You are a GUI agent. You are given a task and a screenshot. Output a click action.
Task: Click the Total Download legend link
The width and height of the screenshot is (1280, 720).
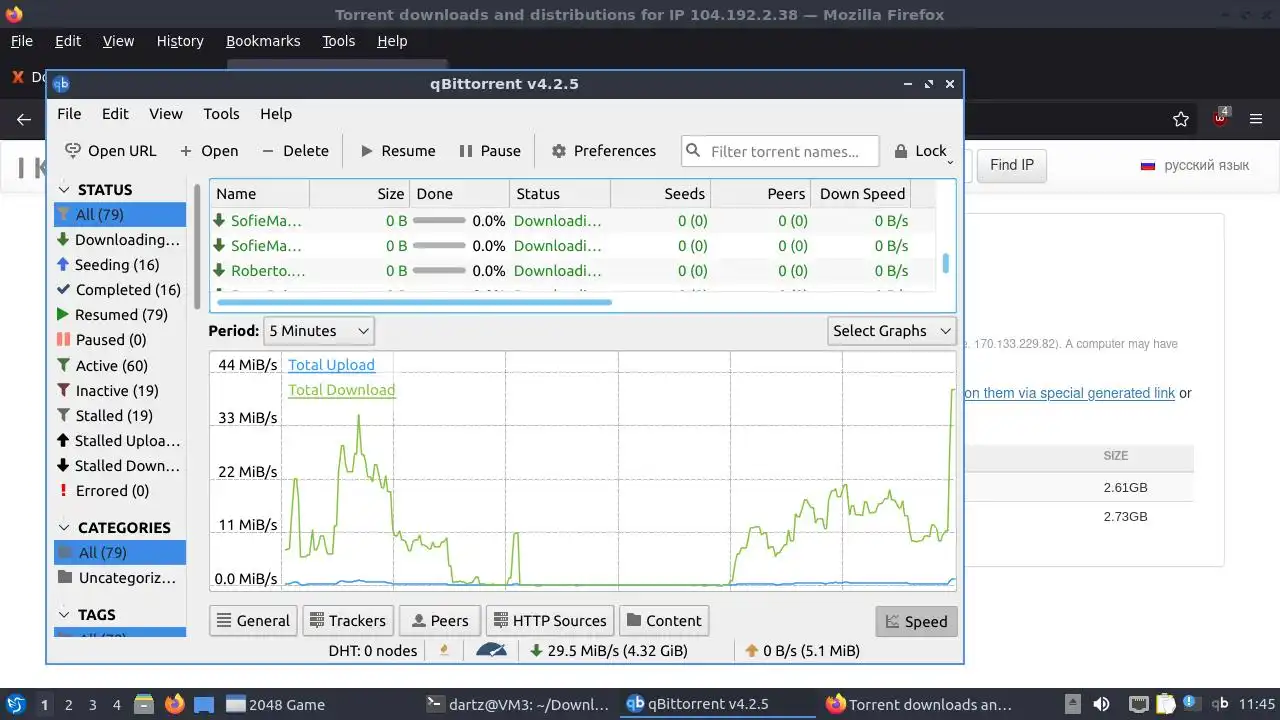341,390
